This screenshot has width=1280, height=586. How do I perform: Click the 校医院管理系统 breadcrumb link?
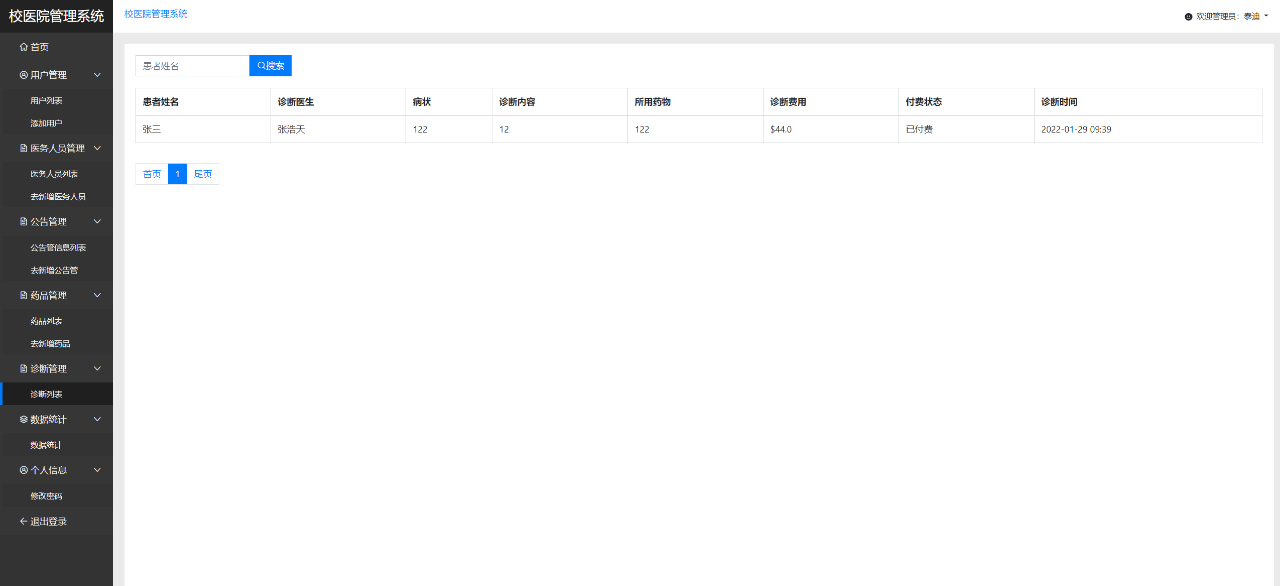(x=155, y=14)
